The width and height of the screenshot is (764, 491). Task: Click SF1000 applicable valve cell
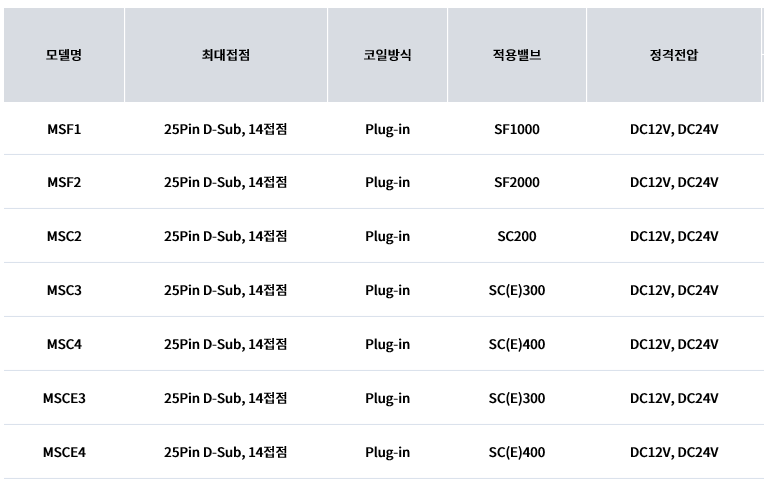click(516, 129)
